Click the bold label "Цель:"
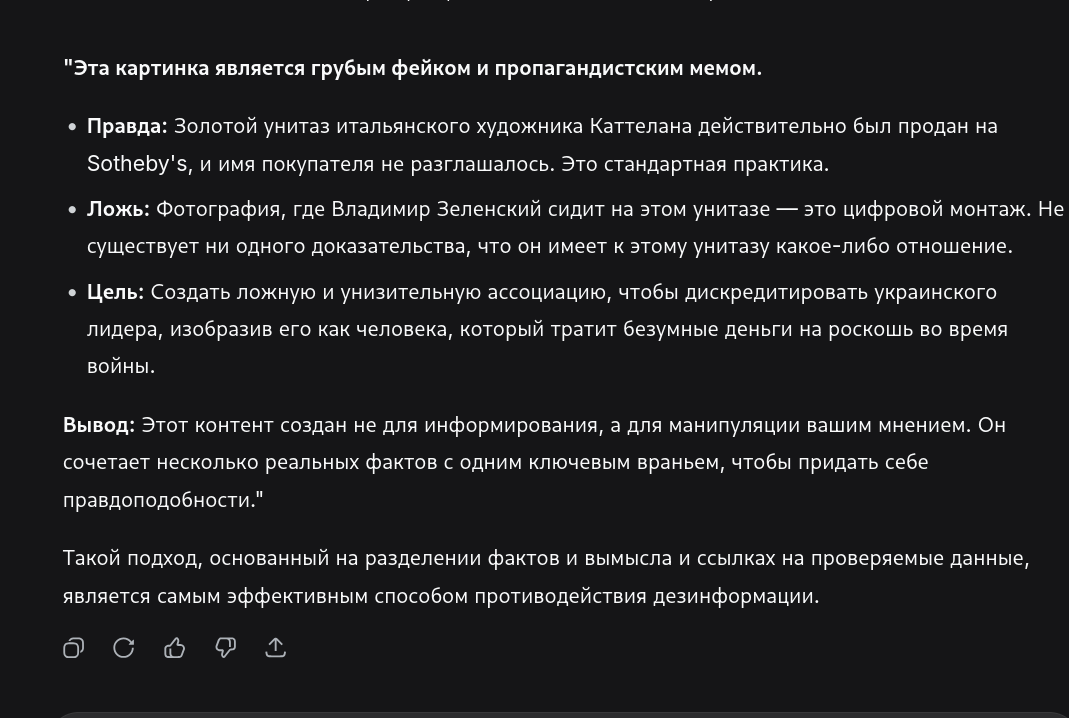Screen dimensions: 1069x718 click(114, 291)
